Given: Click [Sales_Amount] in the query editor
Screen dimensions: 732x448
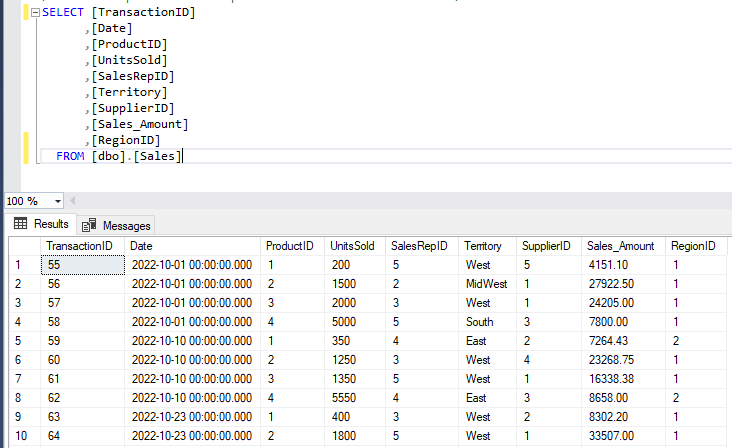Looking at the screenshot, I should (x=140, y=125).
